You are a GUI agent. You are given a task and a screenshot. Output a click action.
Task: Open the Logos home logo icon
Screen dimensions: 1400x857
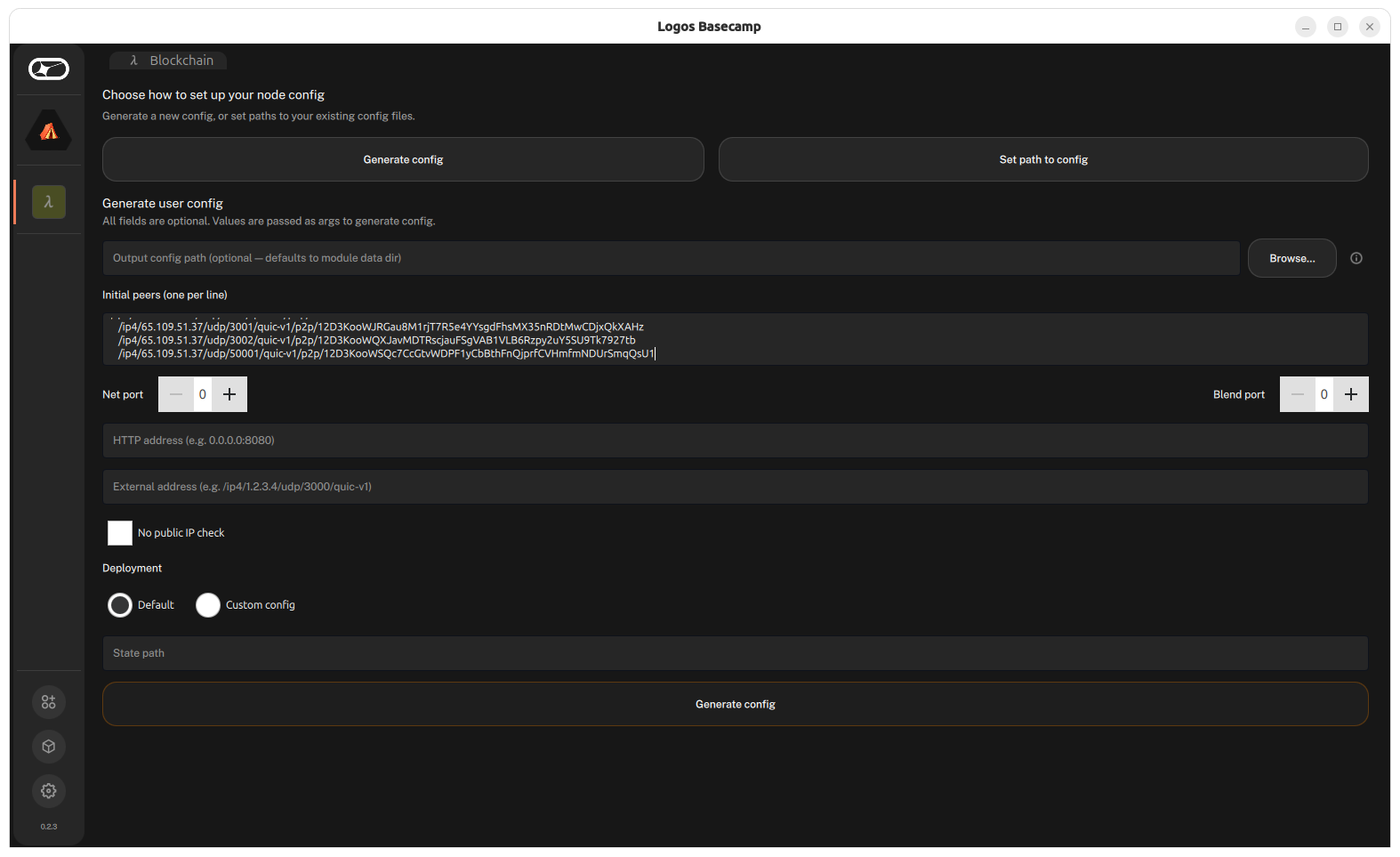coord(49,69)
